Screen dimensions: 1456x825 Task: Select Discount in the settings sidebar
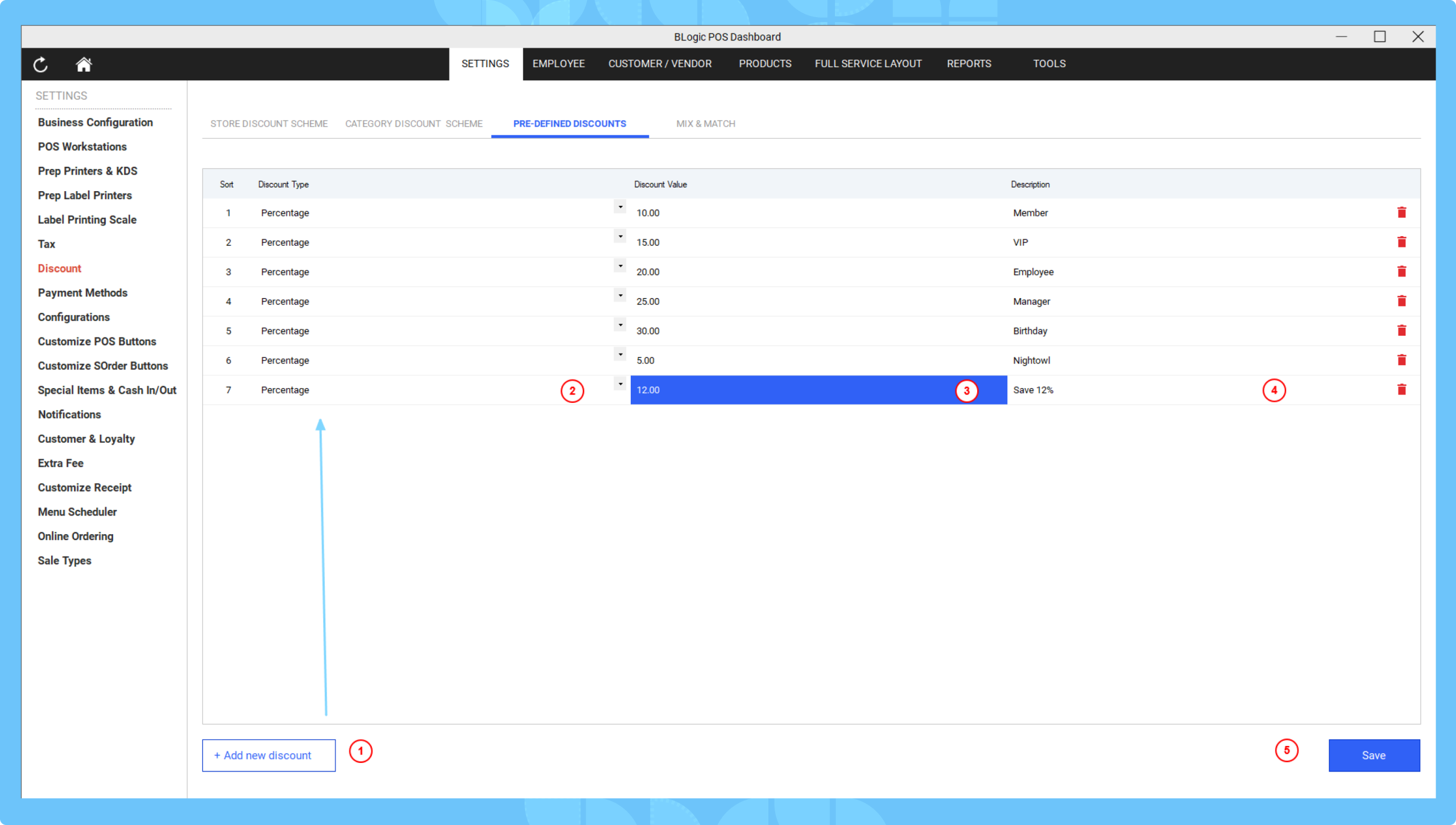(x=59, y=269)
